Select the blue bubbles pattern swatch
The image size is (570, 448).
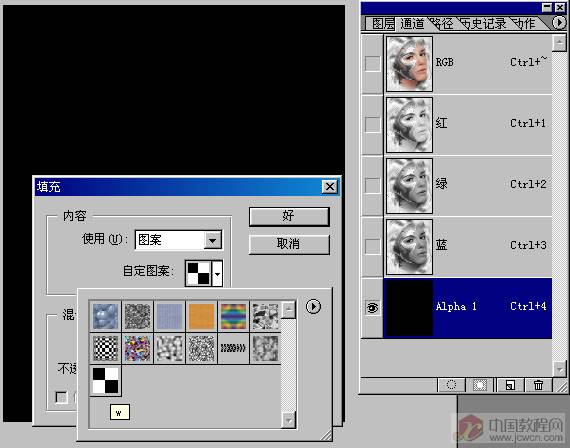click(105, 317)
